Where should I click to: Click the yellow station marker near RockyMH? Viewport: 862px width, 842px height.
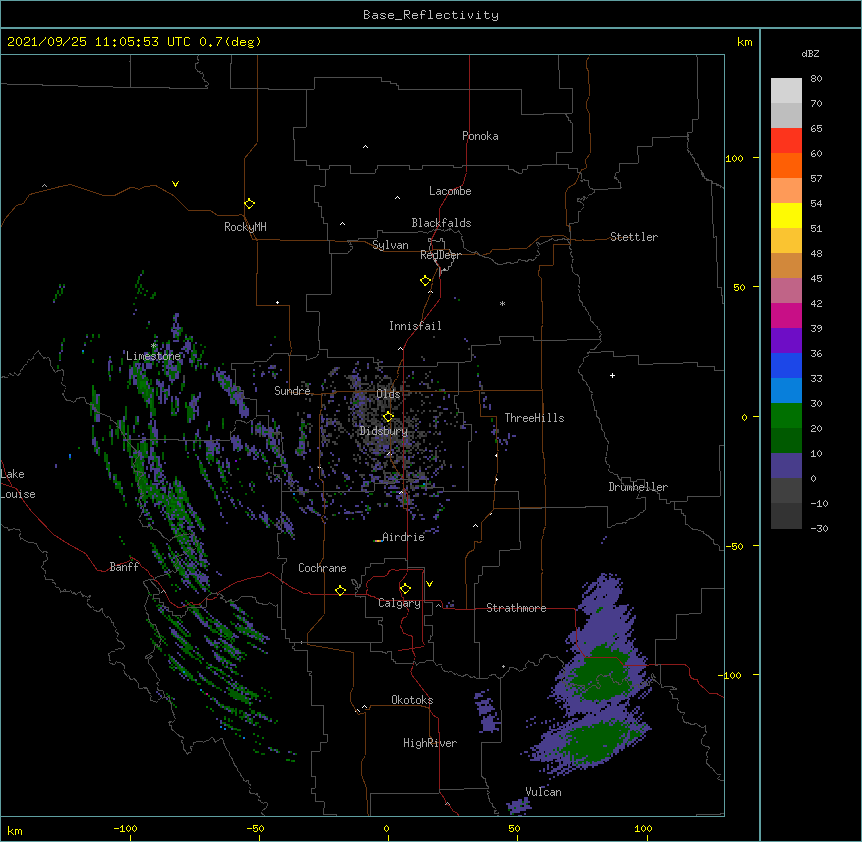[x=249, y=203]
